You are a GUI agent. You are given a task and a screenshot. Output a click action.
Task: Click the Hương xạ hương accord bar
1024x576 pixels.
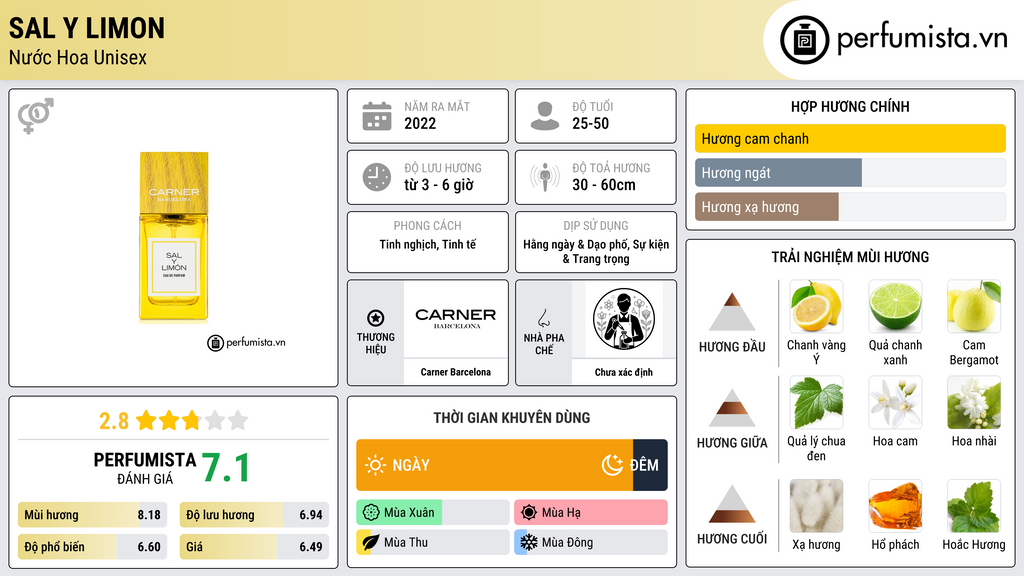850,207
